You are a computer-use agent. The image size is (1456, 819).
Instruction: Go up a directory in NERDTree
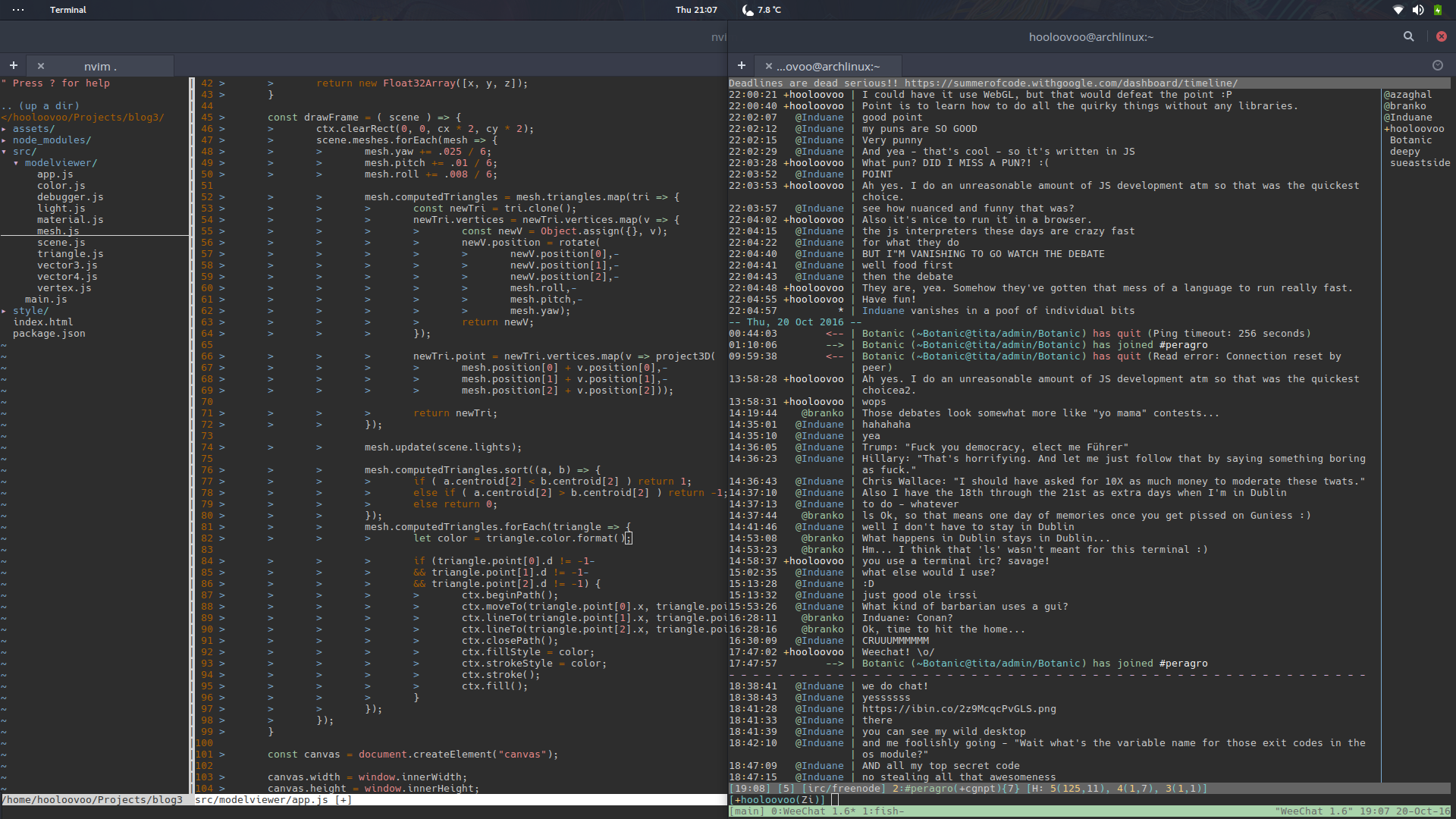(x=40, y=106)
